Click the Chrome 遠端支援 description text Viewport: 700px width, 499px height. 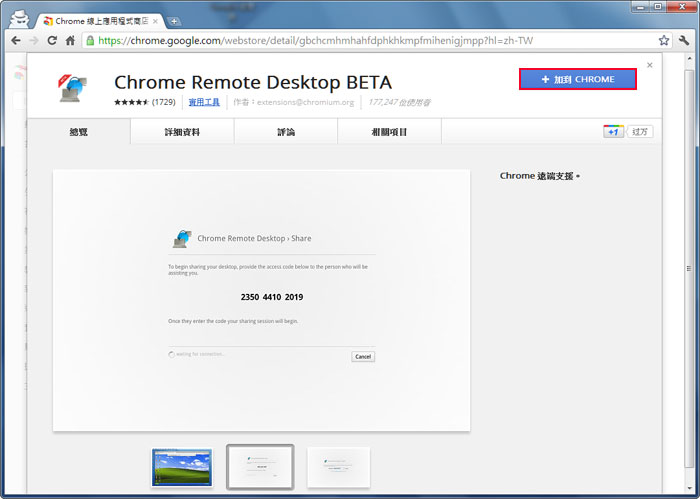pos(540,176)
